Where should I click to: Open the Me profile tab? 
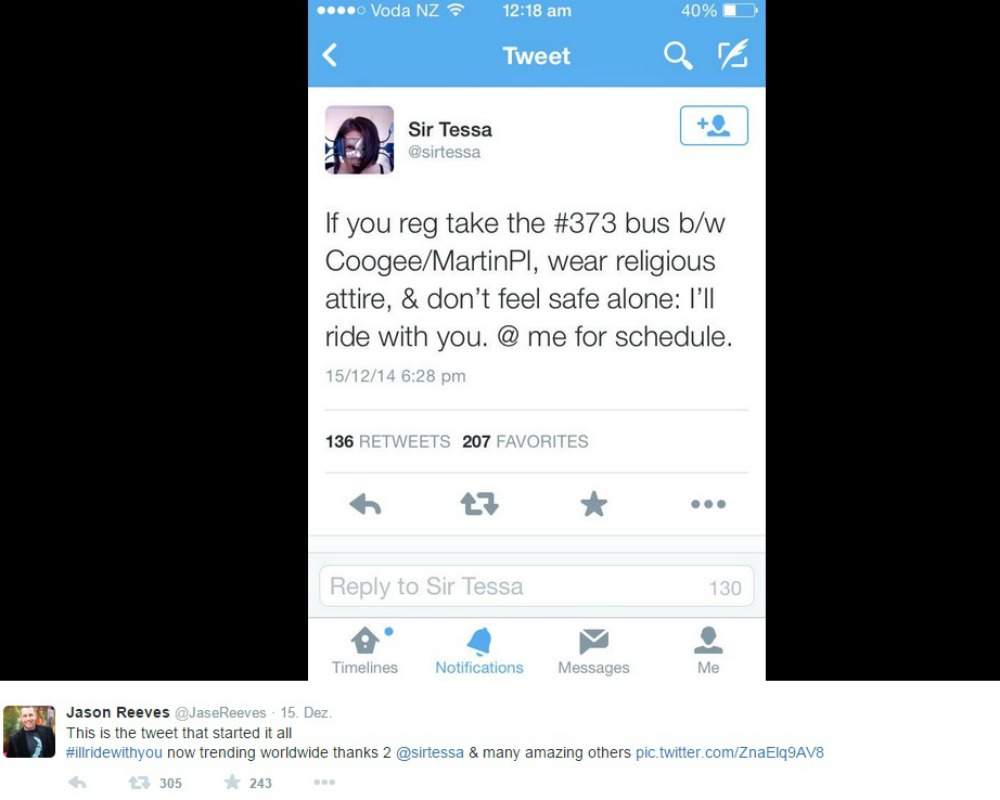tap(708, 651)
